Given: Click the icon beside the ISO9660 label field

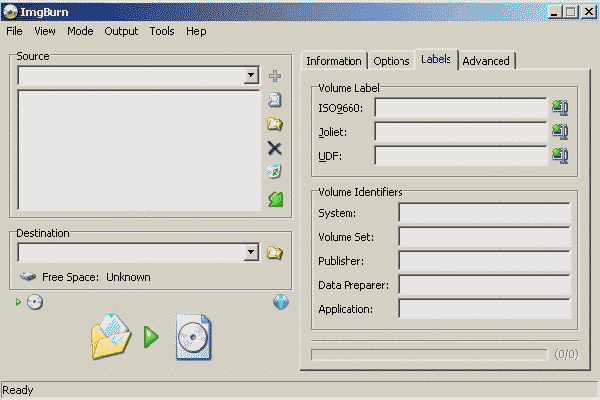Looking at the screenshot, I should (x=560, y=107).
